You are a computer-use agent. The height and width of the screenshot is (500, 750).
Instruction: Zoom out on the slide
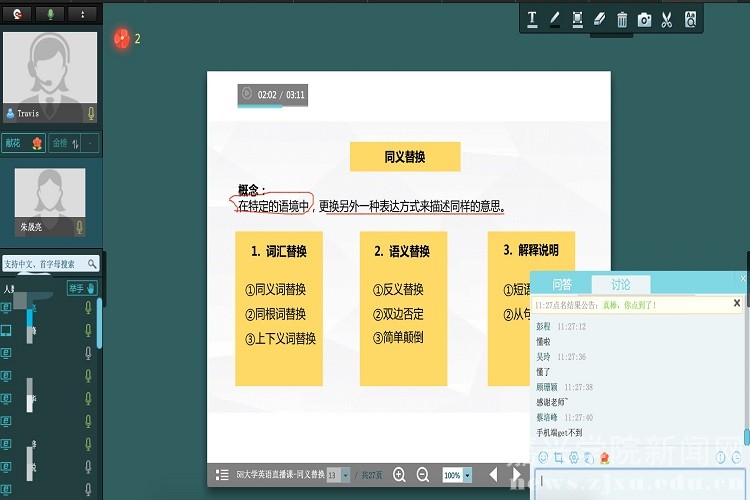click(422, 475)
